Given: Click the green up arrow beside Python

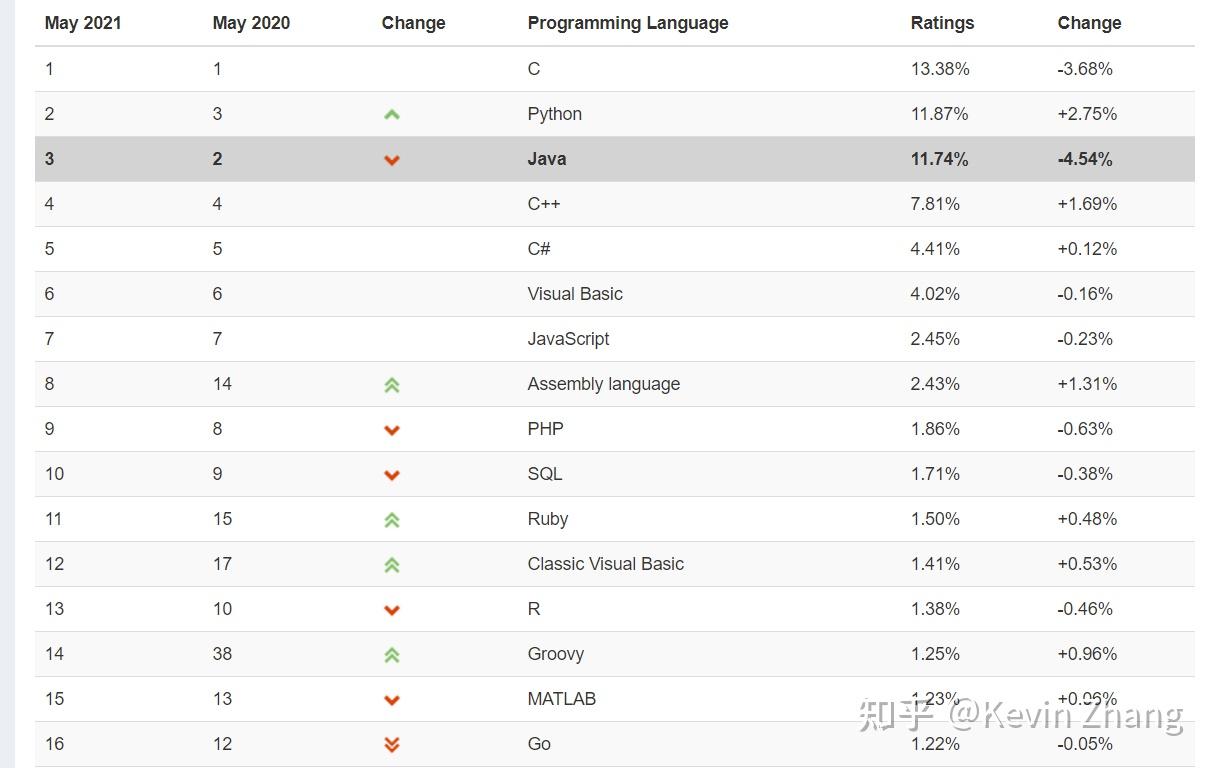Looking at the screenshot, I should pos(392,115).
